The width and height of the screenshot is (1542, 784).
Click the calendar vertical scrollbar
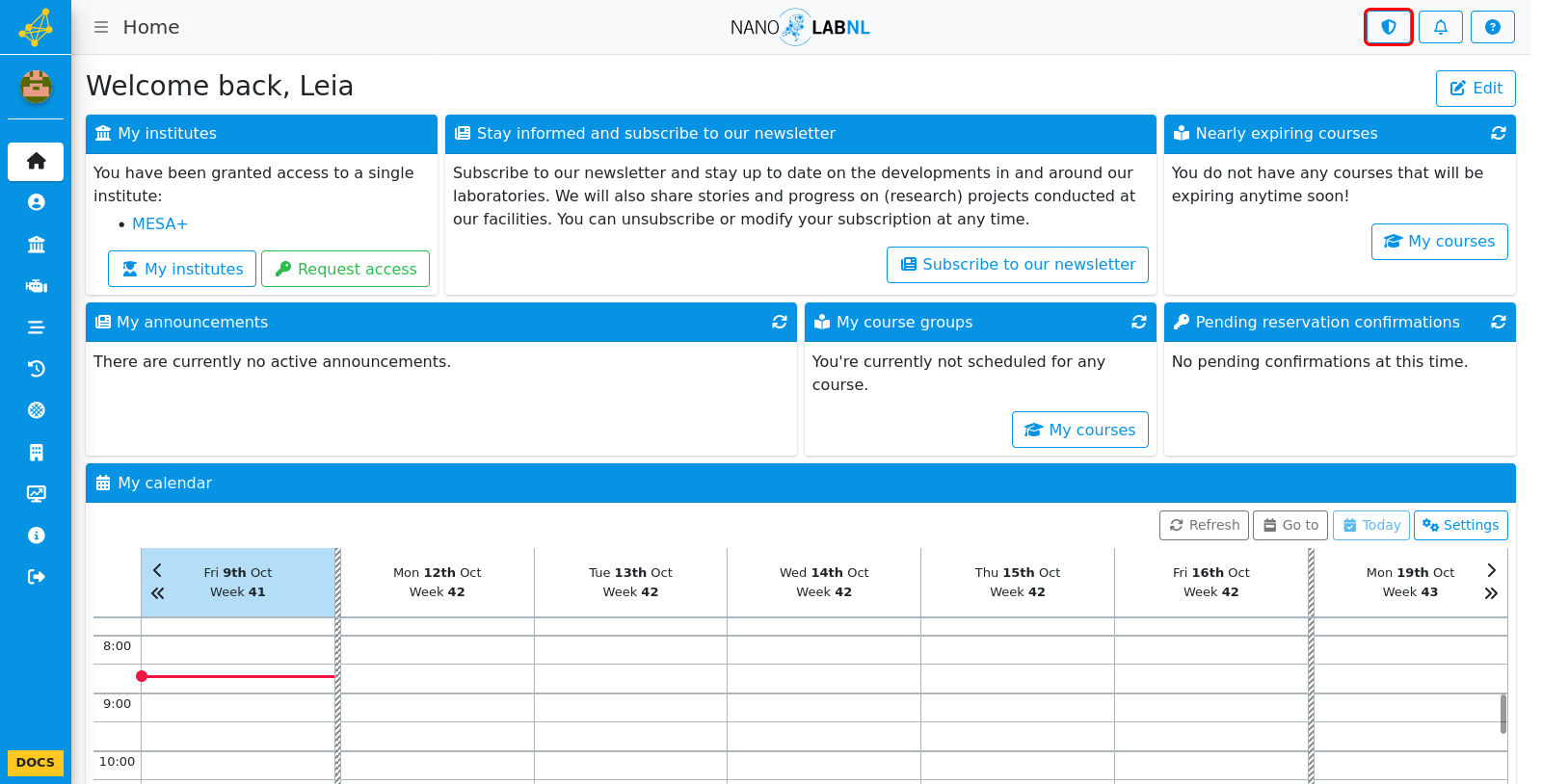[1503, 714]
